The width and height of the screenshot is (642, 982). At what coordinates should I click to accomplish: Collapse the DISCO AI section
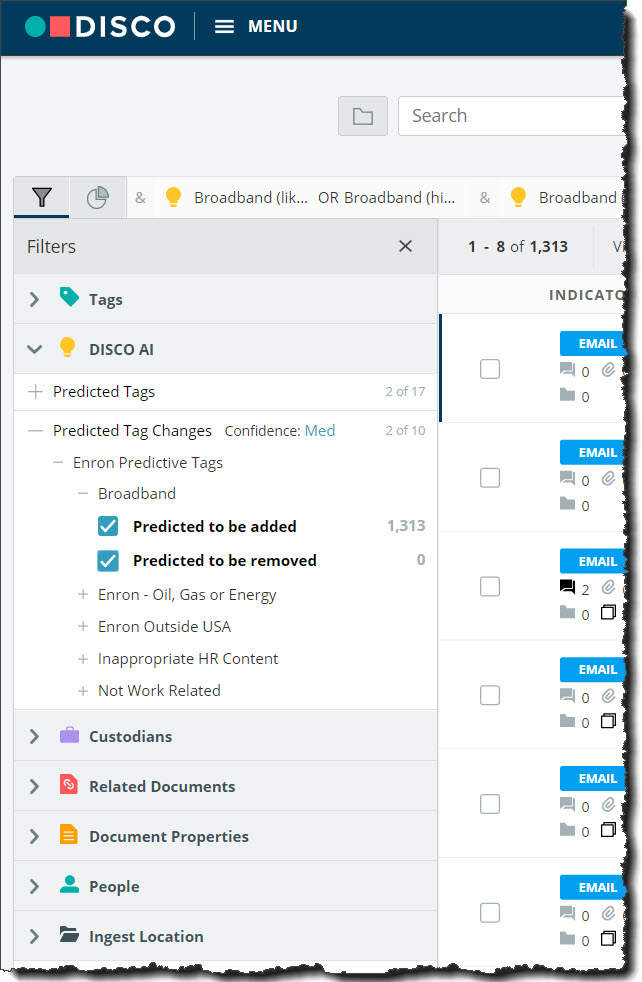pos(33,348)
